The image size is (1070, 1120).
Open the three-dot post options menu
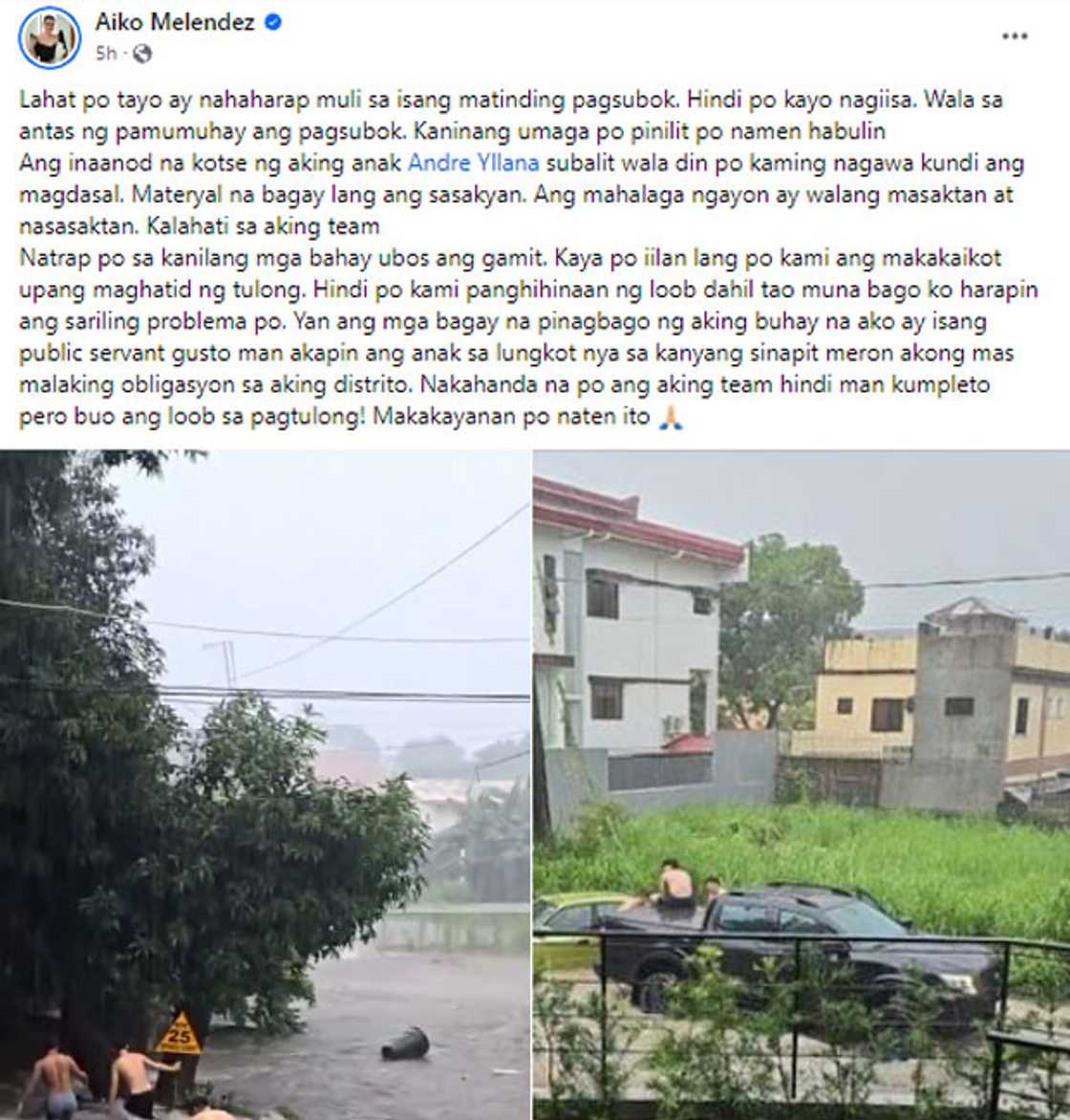[1015, 36]
